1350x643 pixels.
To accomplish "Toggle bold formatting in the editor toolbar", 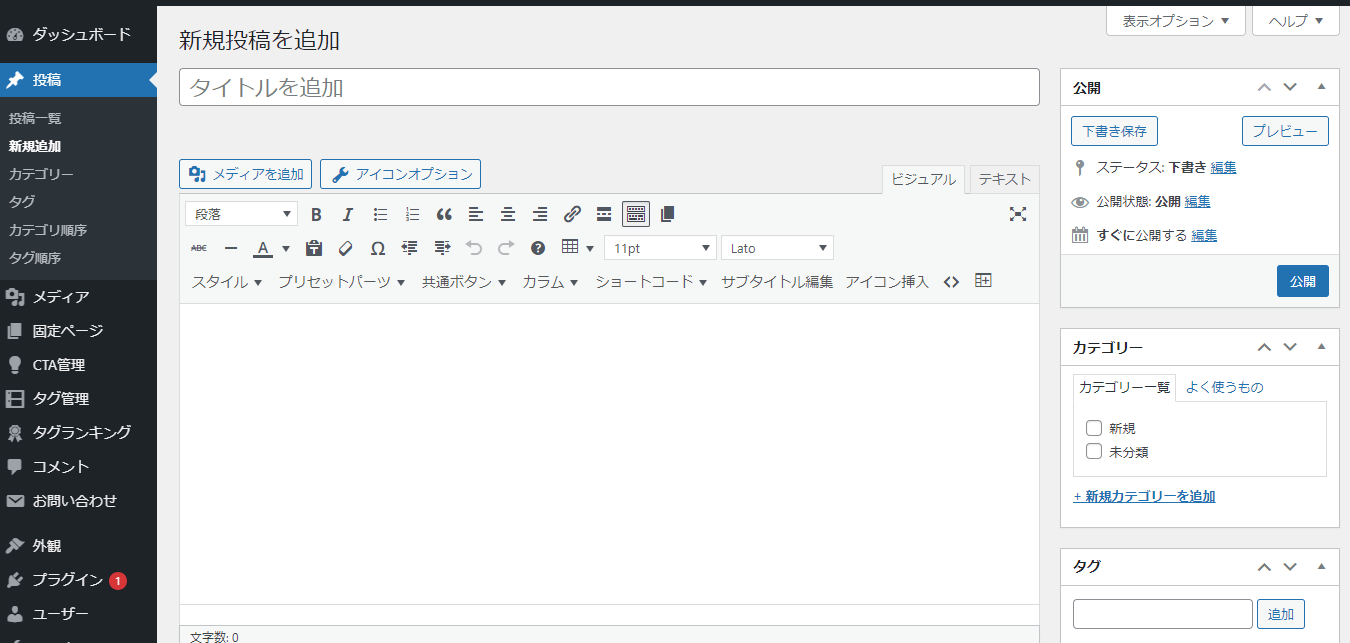I will 316,213.
